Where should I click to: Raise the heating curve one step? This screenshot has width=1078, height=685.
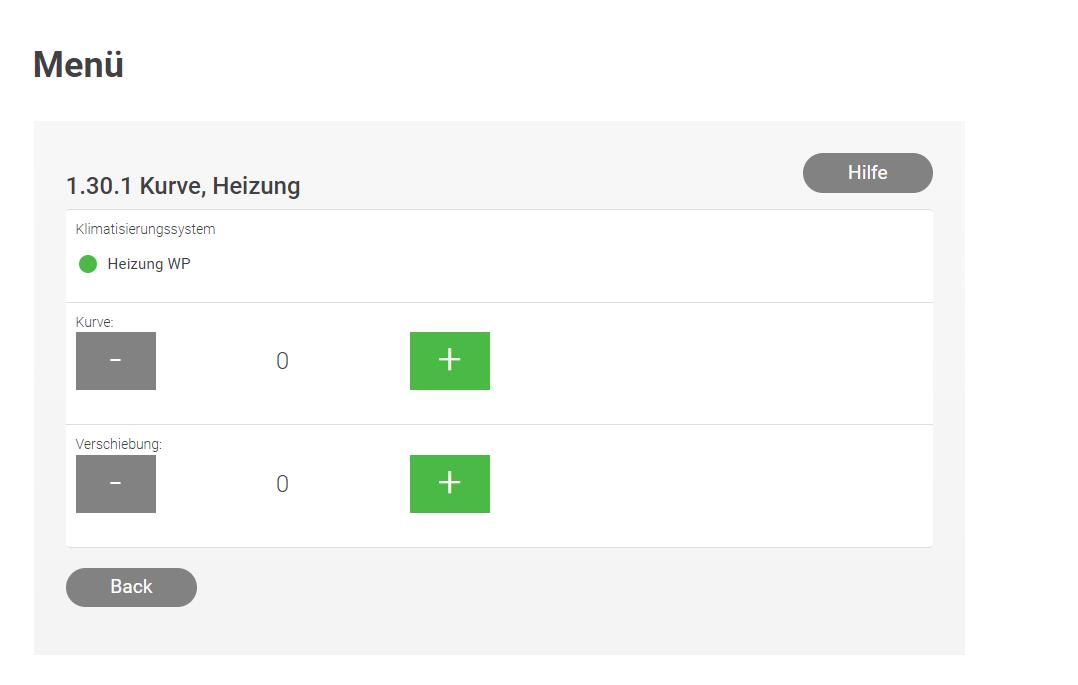(x=450, y=360)
